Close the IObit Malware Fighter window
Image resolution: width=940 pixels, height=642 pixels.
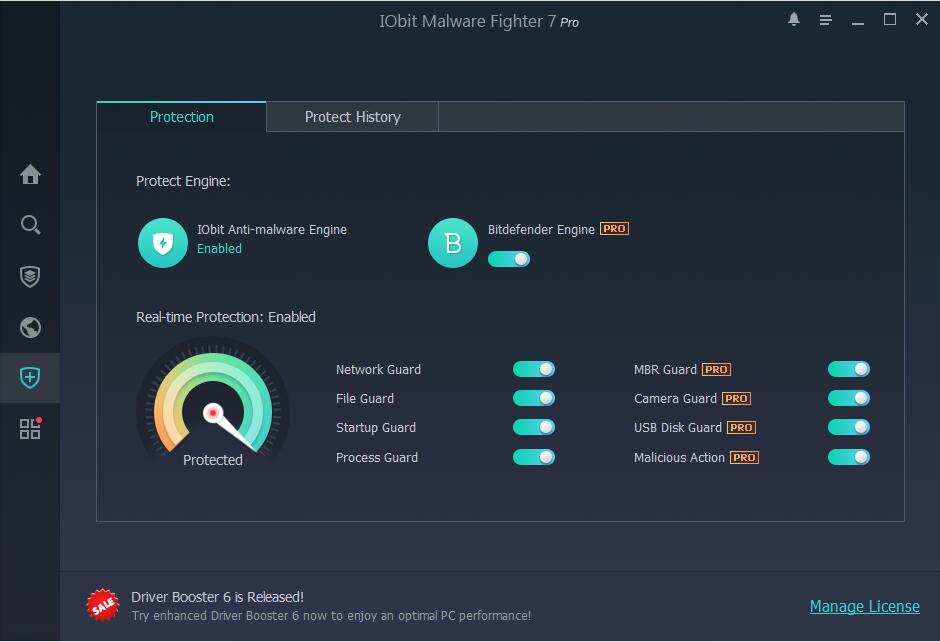tap(922, 19)
